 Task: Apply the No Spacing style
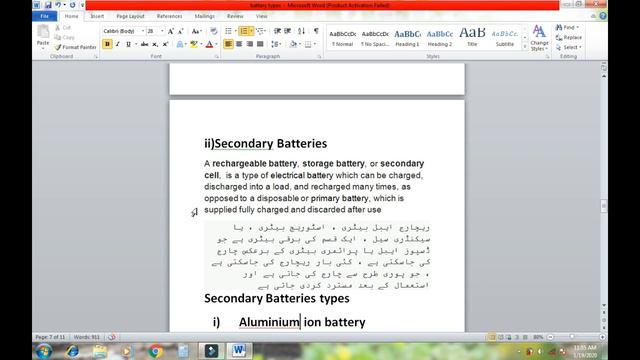tap(375, 38)
